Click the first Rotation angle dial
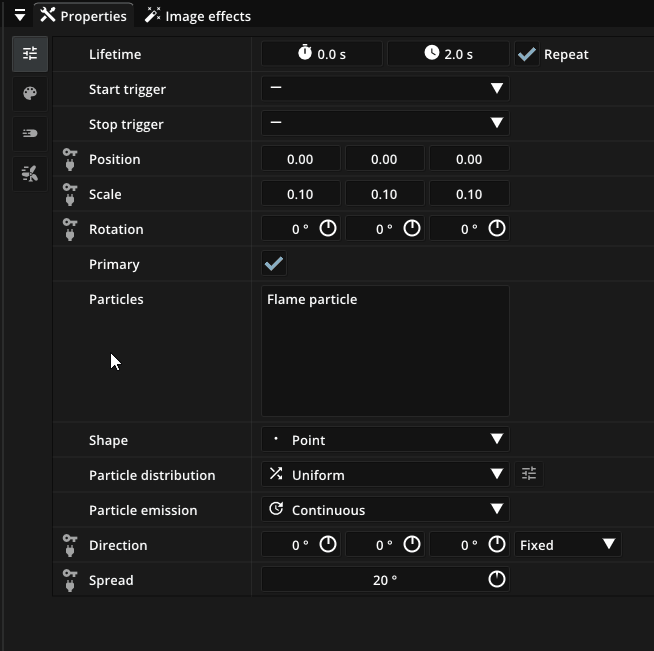 tap(328, 228)
